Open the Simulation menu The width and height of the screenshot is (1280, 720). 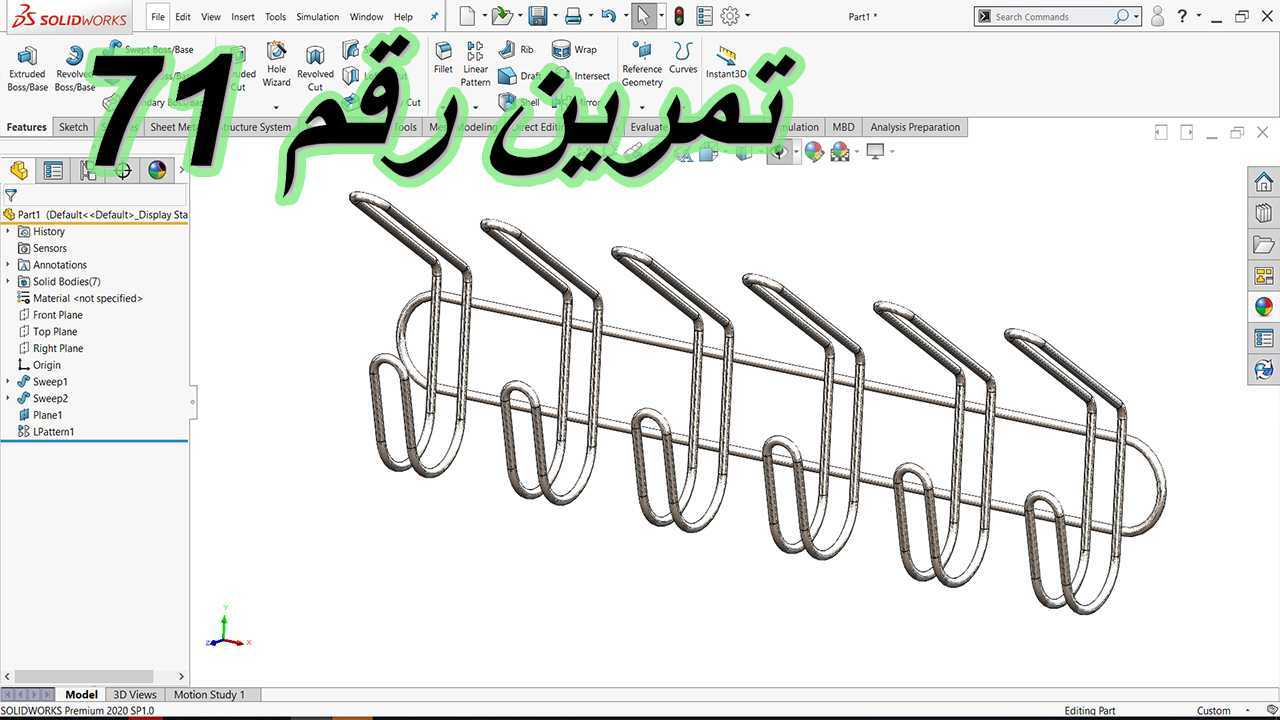point(317,16)
